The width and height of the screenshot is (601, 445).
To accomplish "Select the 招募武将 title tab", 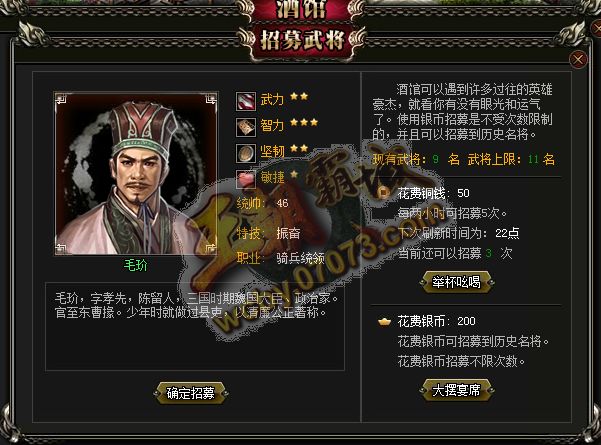I will 302,41.
